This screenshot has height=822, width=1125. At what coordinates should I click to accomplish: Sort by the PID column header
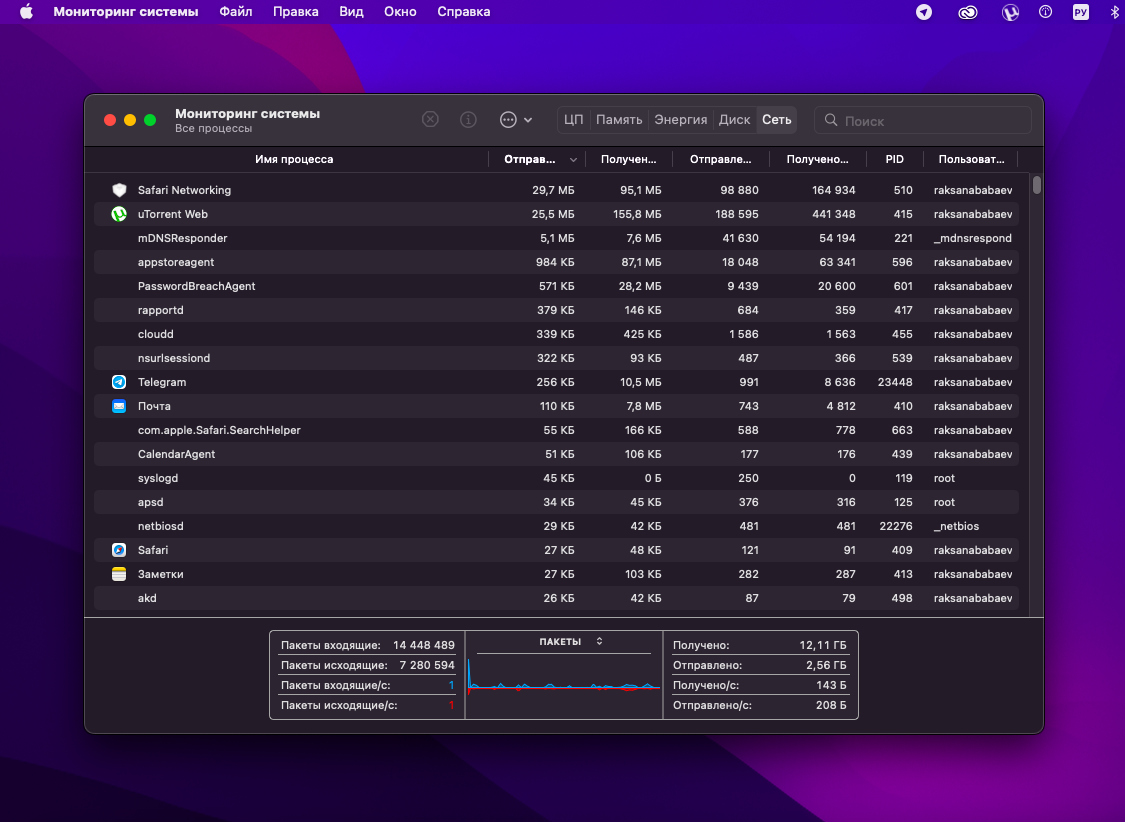894,159
